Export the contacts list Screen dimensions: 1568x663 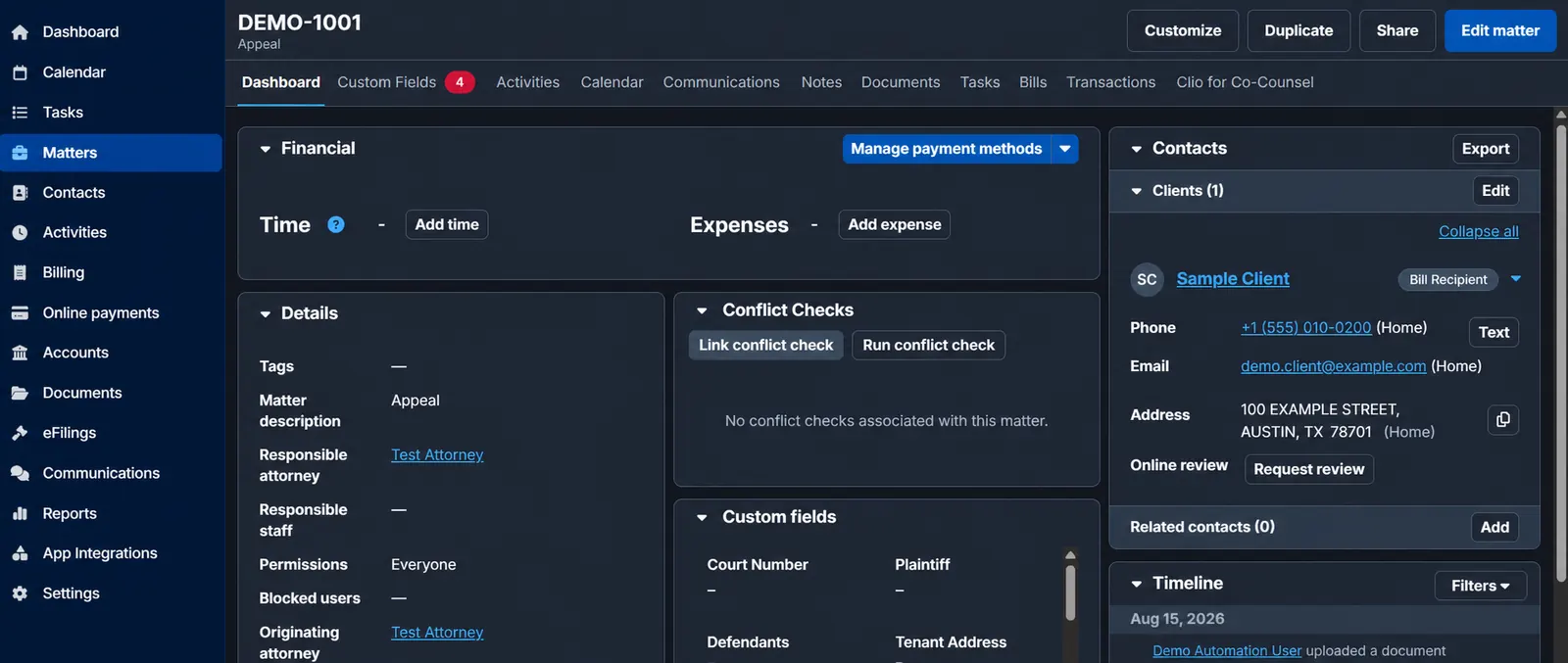coord(1486,149)
